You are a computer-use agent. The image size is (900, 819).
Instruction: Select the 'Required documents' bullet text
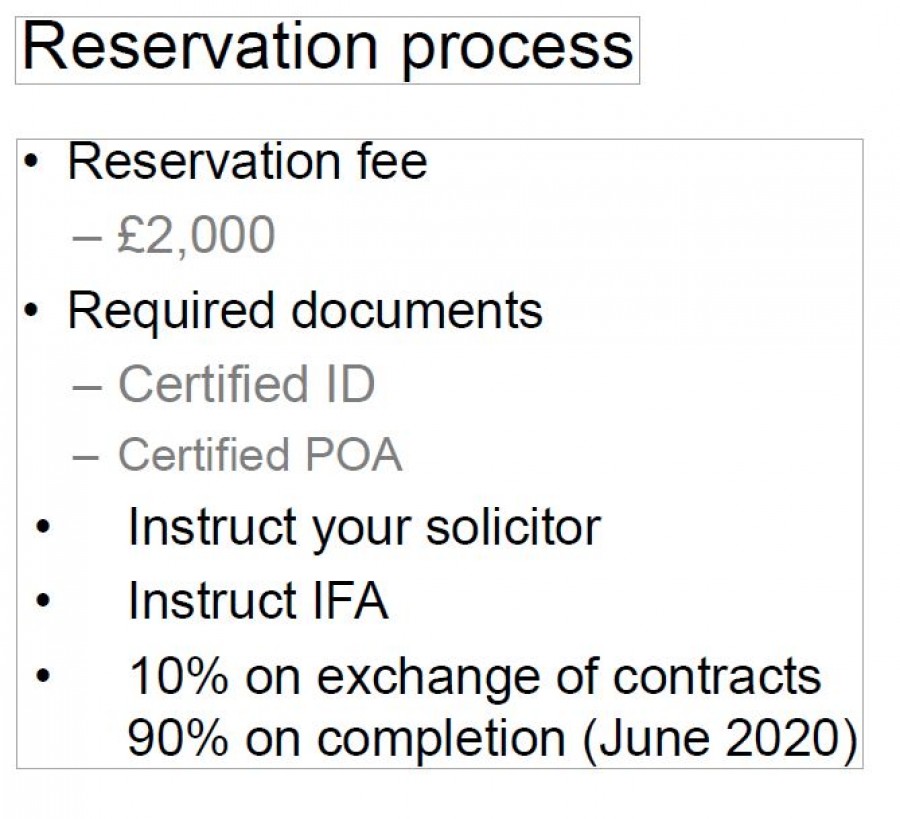pos(305,311)
